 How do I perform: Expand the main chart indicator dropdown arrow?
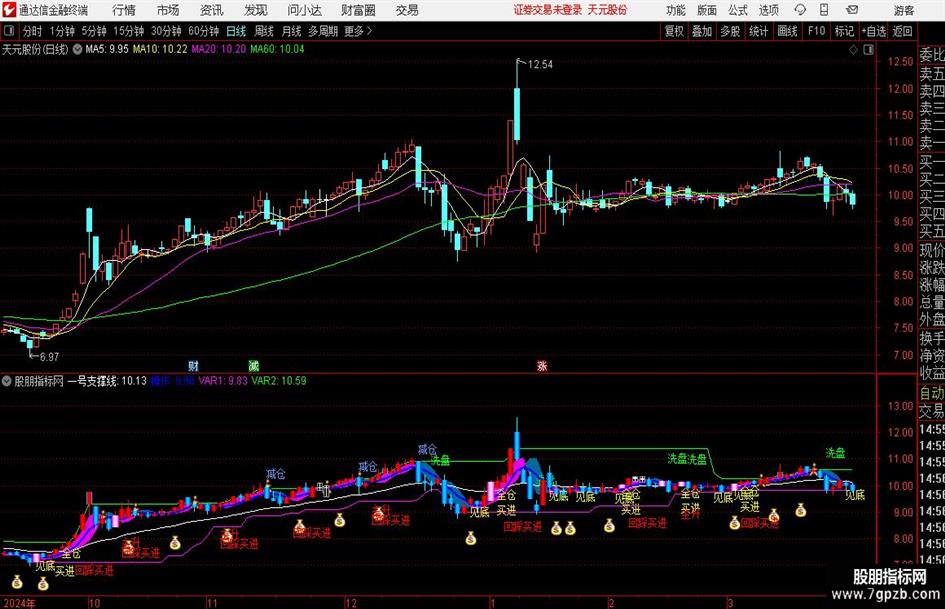77,49
